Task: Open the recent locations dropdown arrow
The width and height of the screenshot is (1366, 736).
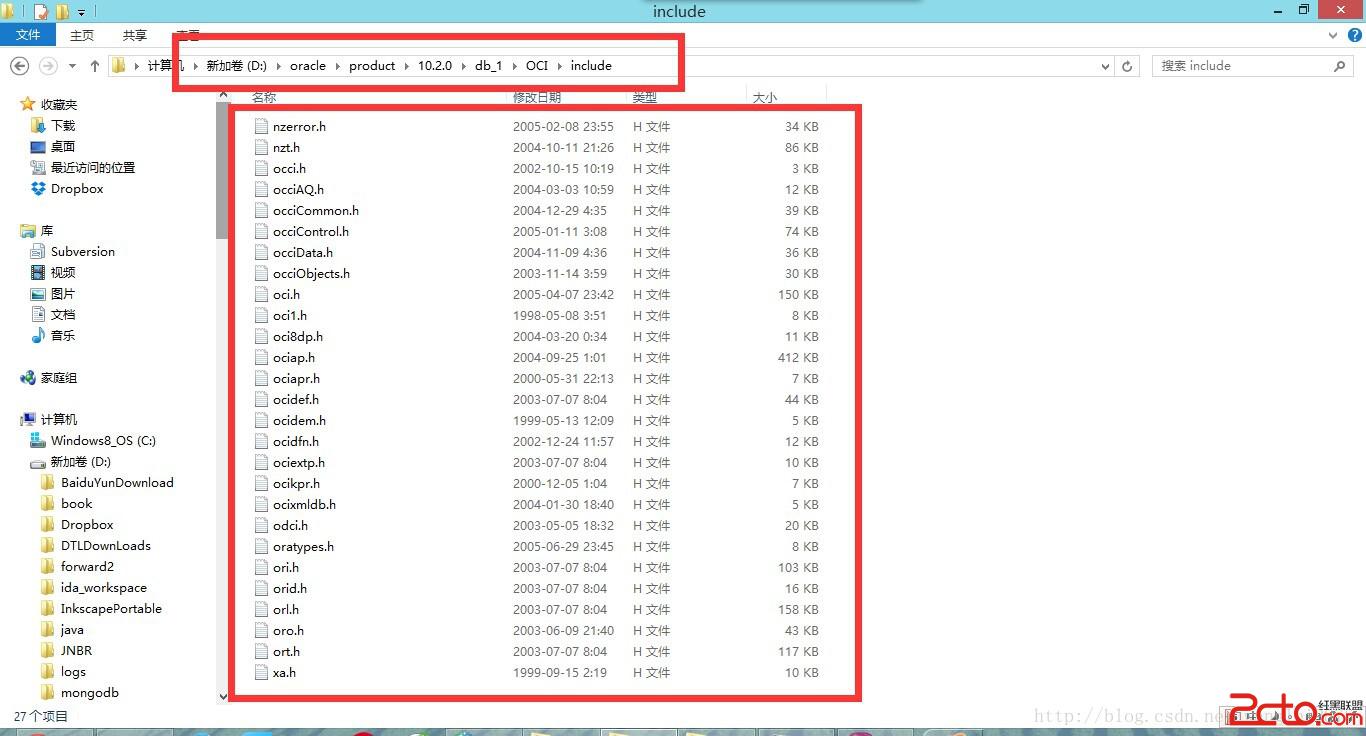Action: pyautogui.click(x=72, y=66)
